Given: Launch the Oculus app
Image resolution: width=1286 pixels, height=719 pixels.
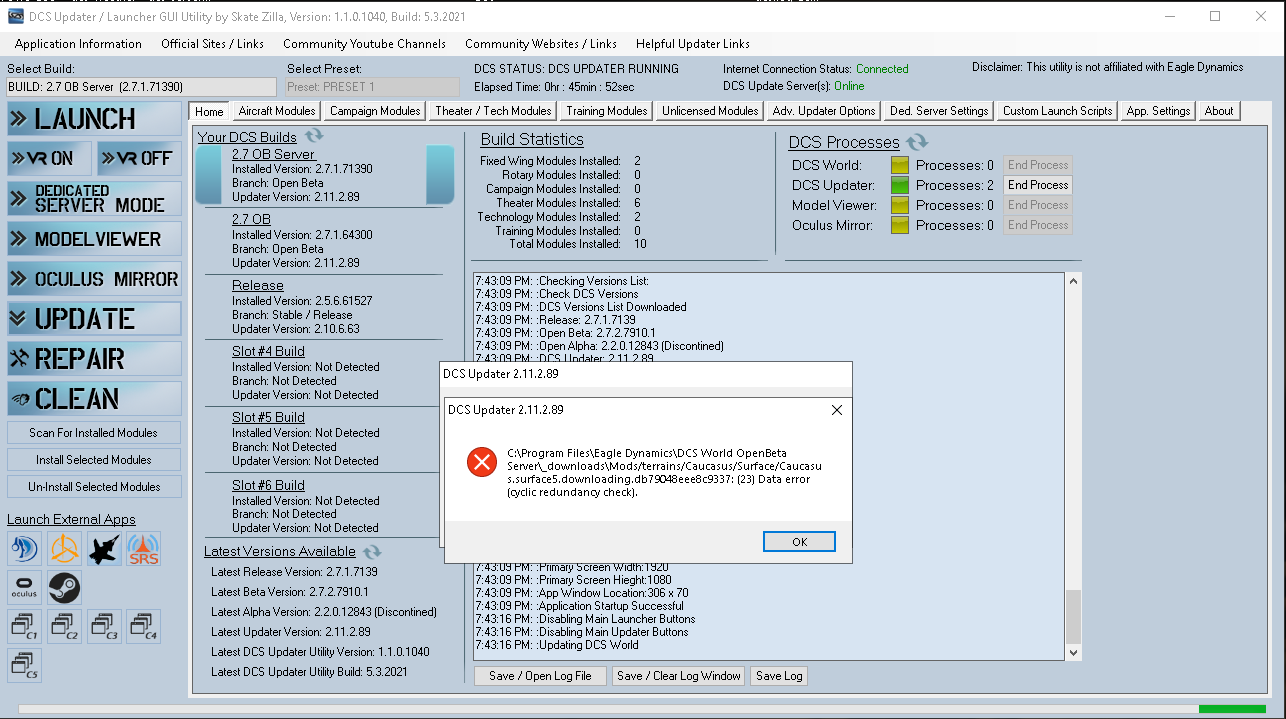Looking at the screenshot, I should point(24,588).
